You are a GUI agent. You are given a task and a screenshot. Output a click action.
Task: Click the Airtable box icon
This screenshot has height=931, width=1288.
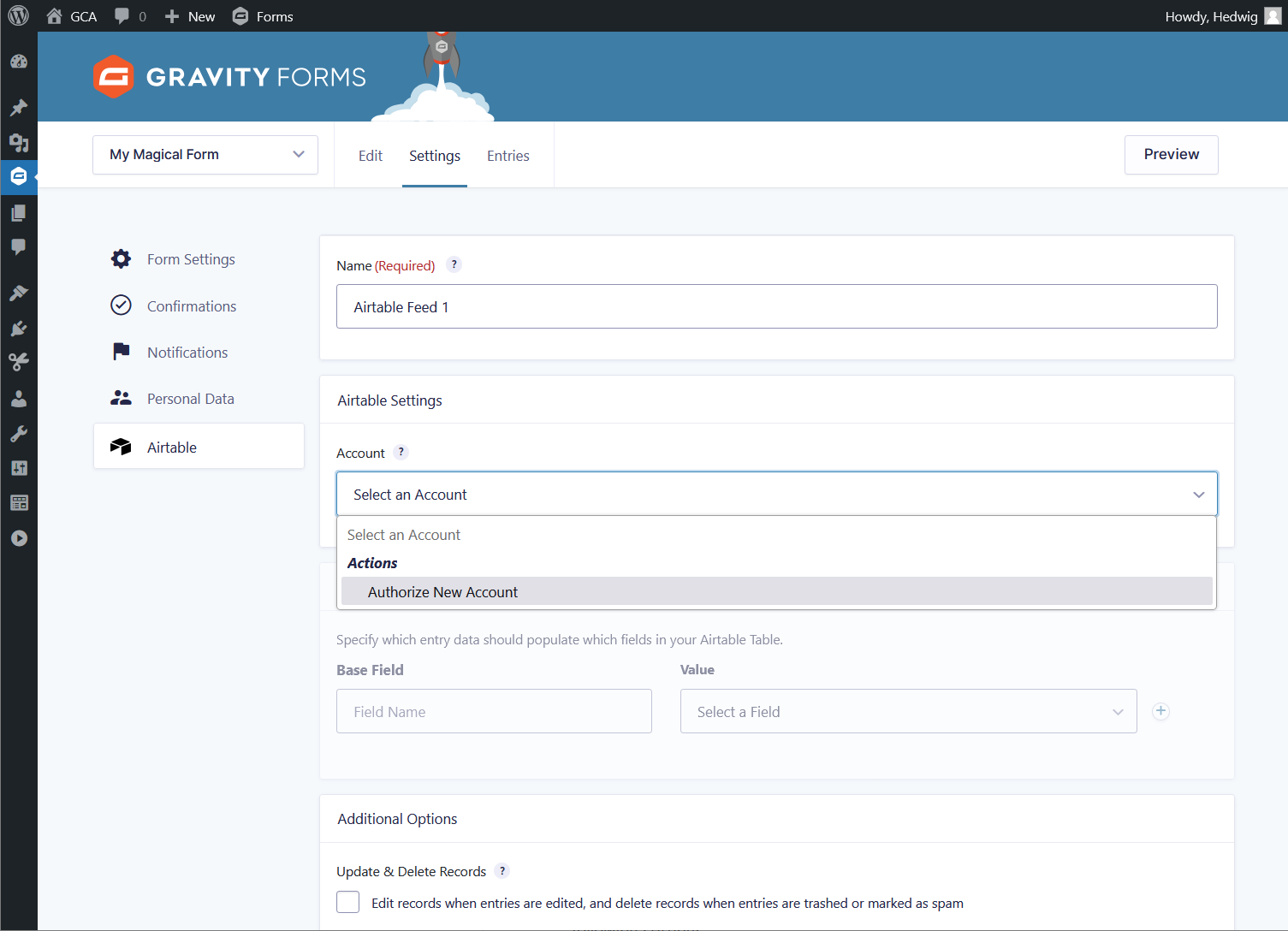tap(122, 447)
